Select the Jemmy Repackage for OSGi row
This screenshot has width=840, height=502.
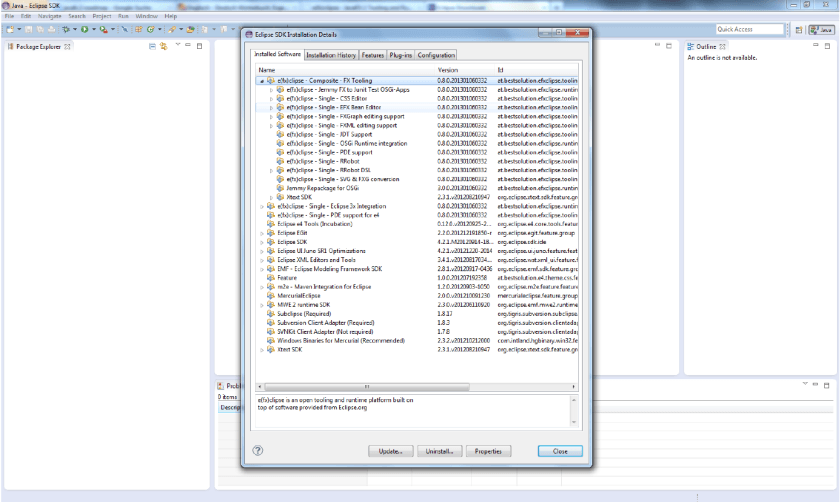tap(417, 188)
